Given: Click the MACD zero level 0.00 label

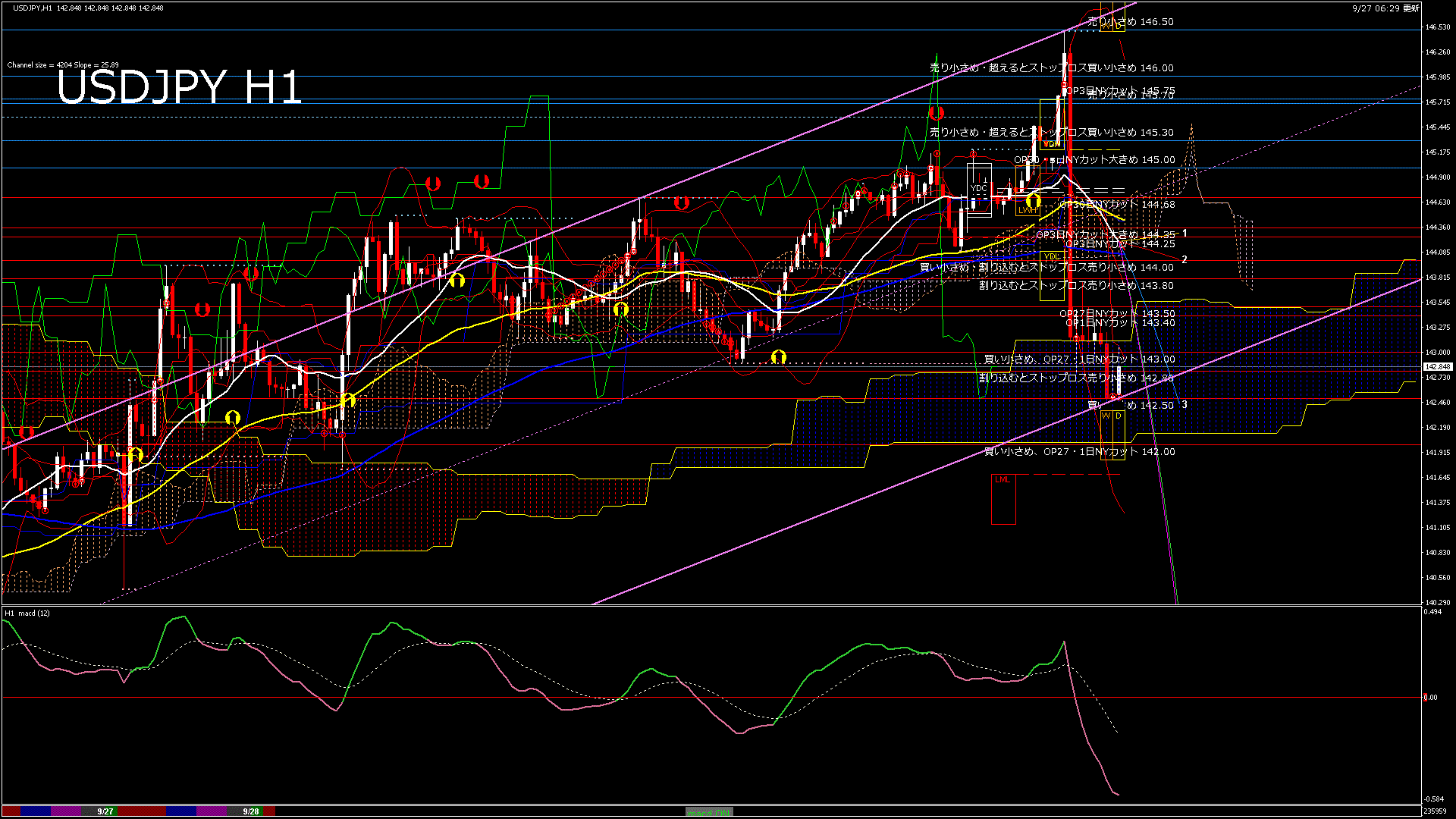Looking at the screenshot, I should pyautogui.click(x=1431, y=698).
